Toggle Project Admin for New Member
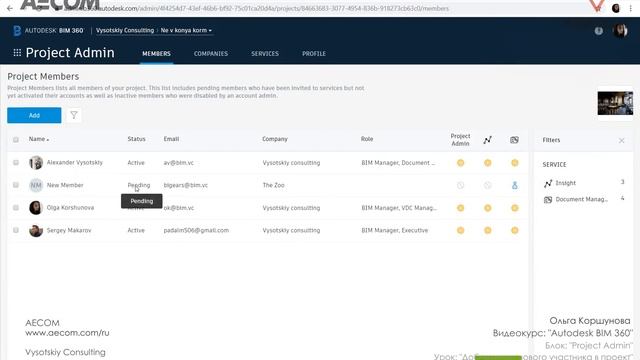The height and width of the screenshot is (360, 640). 460,185
